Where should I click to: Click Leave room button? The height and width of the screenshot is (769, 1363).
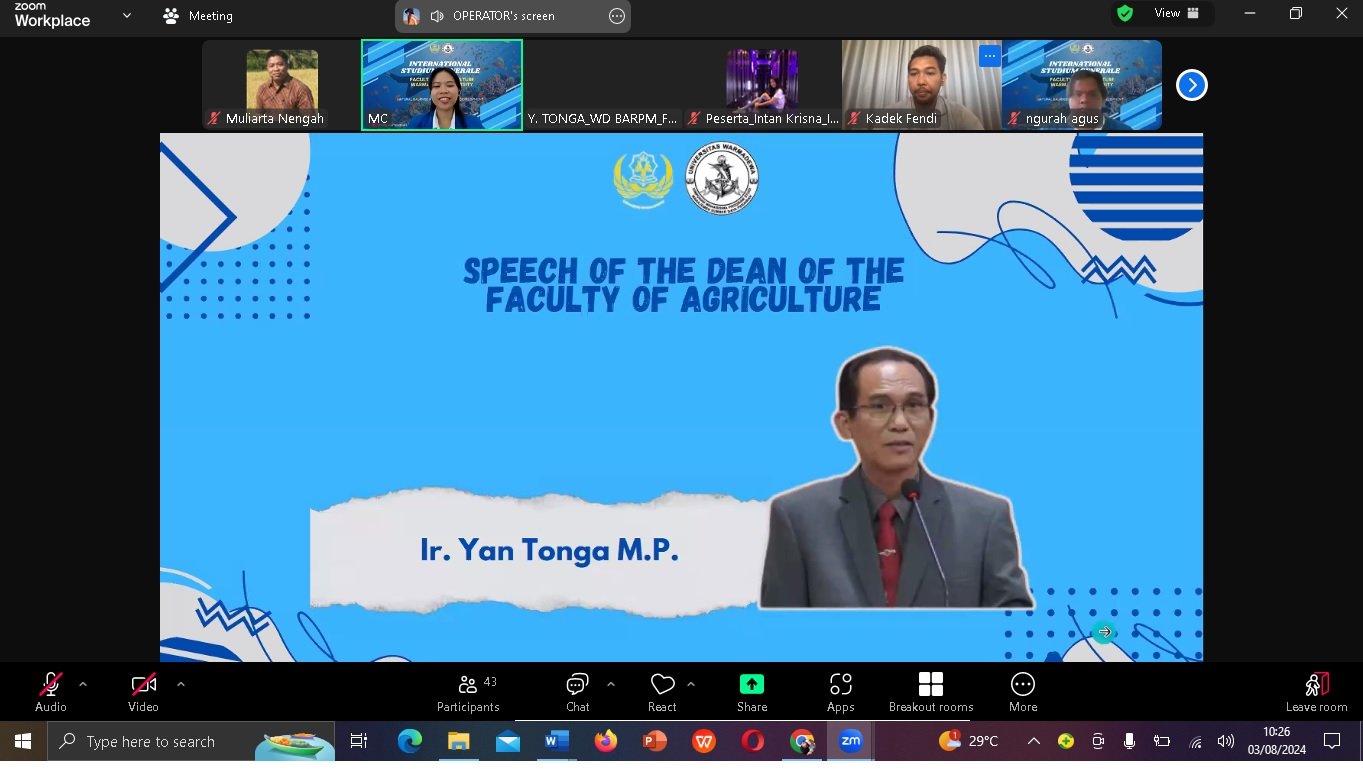click(1316, 692)
